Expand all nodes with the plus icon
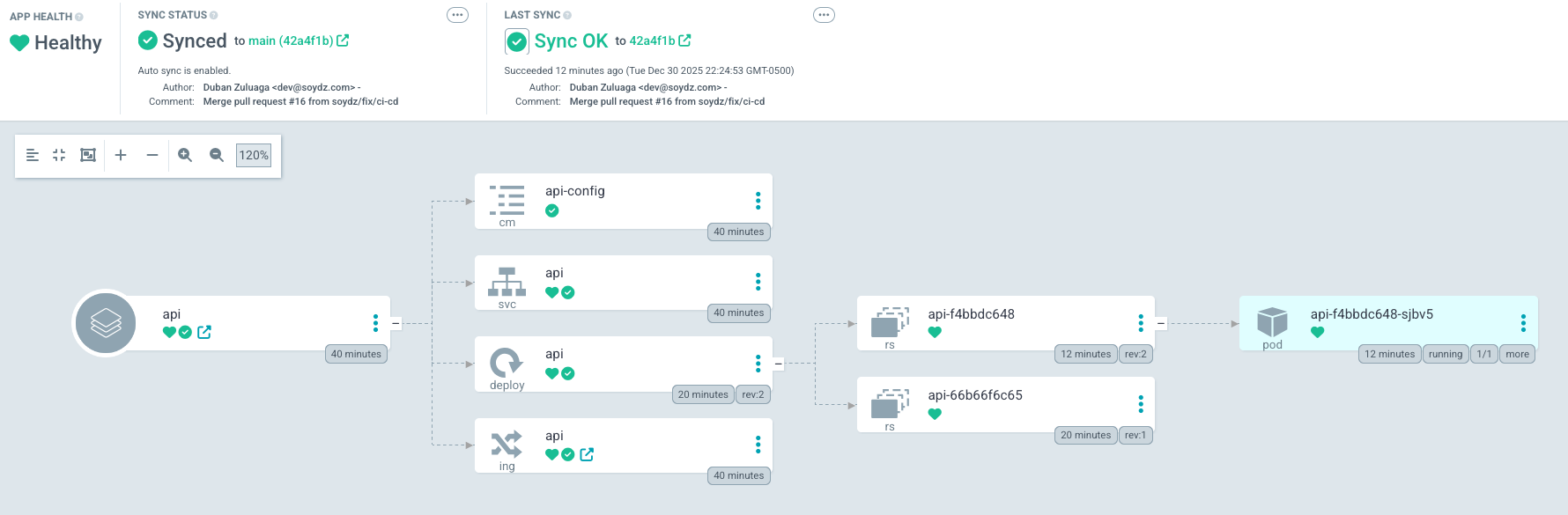1568x515 pixels. pyautogui.click(x=121, y=155)
